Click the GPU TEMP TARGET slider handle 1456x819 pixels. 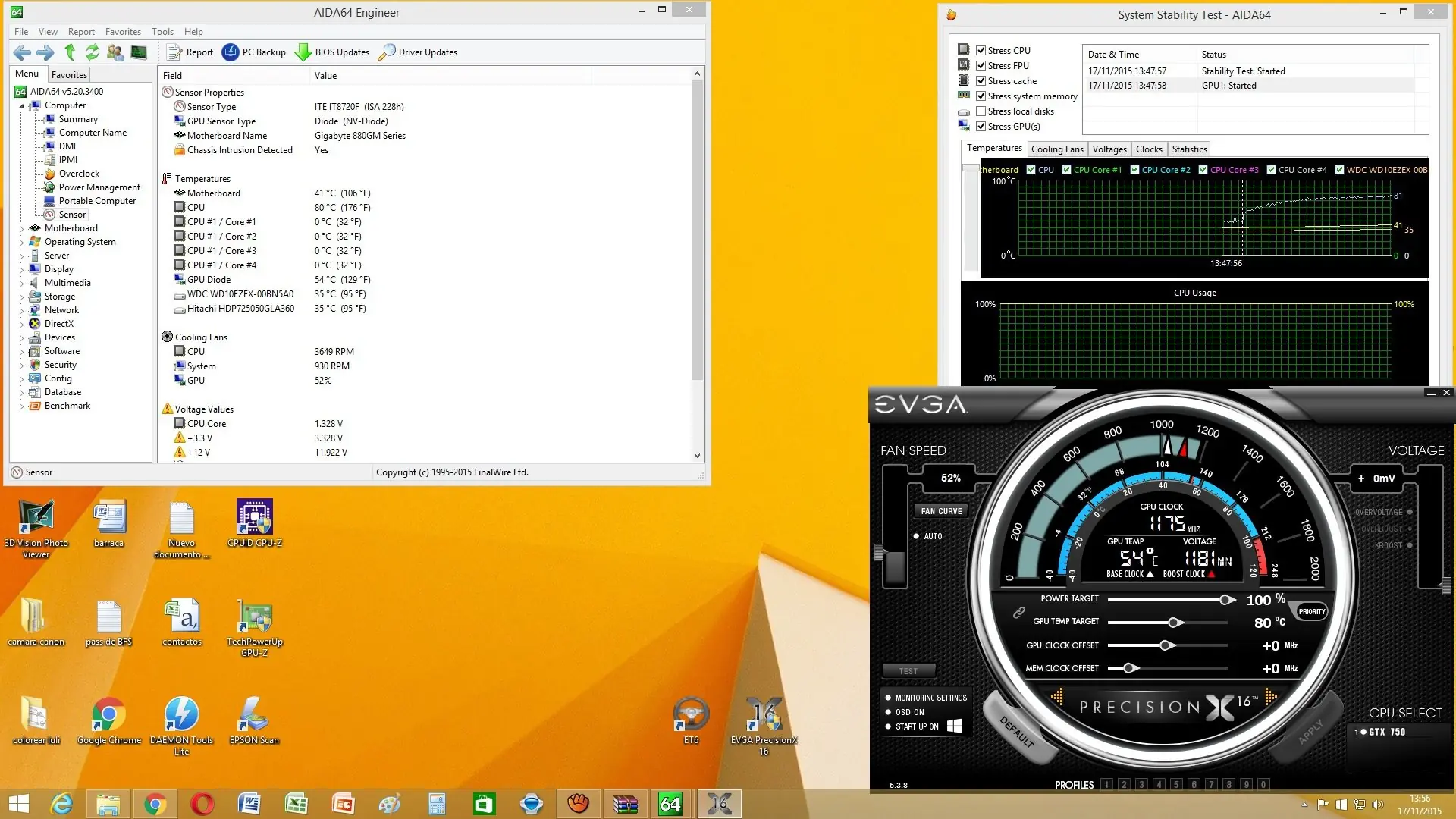(1175, 623)
